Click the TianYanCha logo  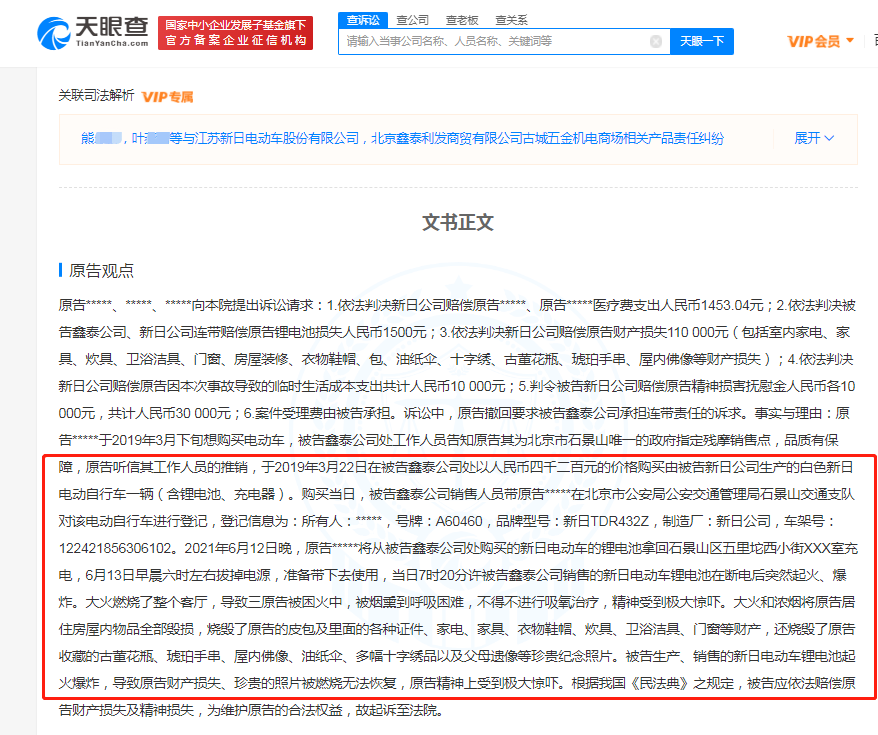tap(93, 32)
